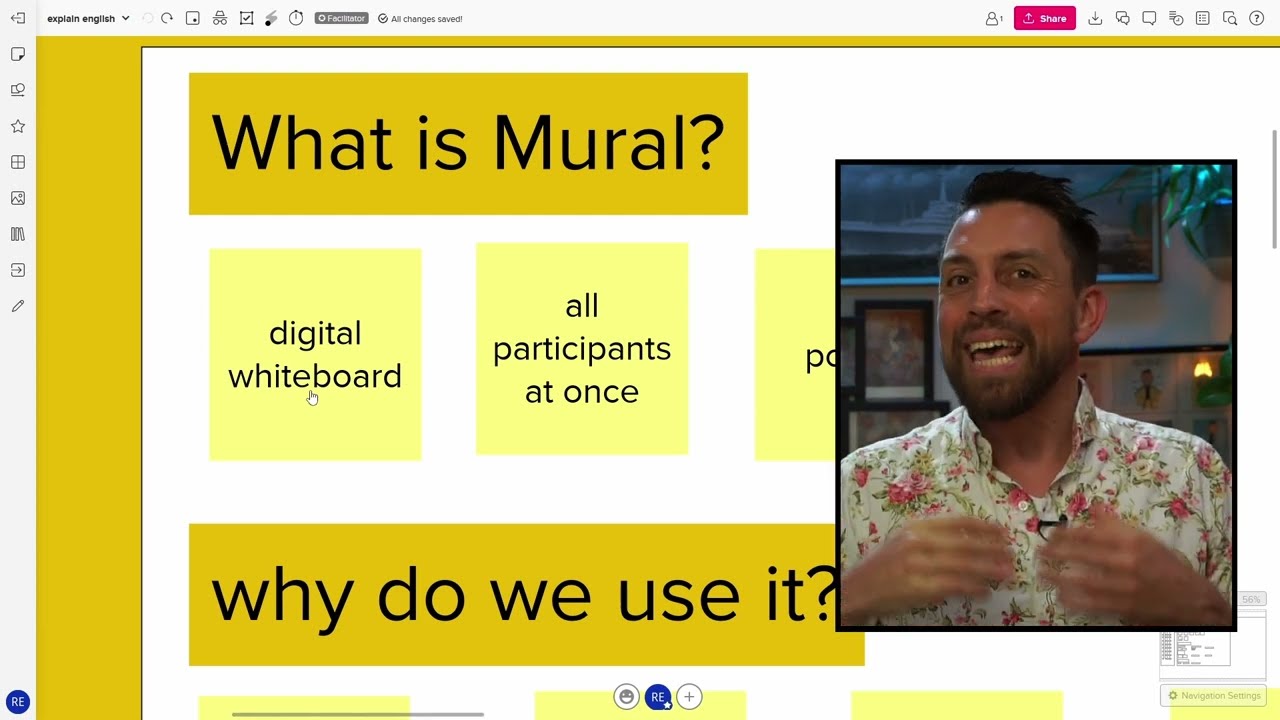Viewport: 1280px width, 720px height.
Task: Click the pink Share button
Action: [1045, 18]
